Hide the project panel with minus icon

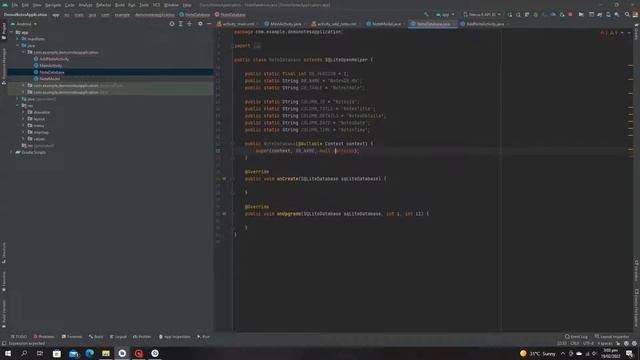point(209,24)
